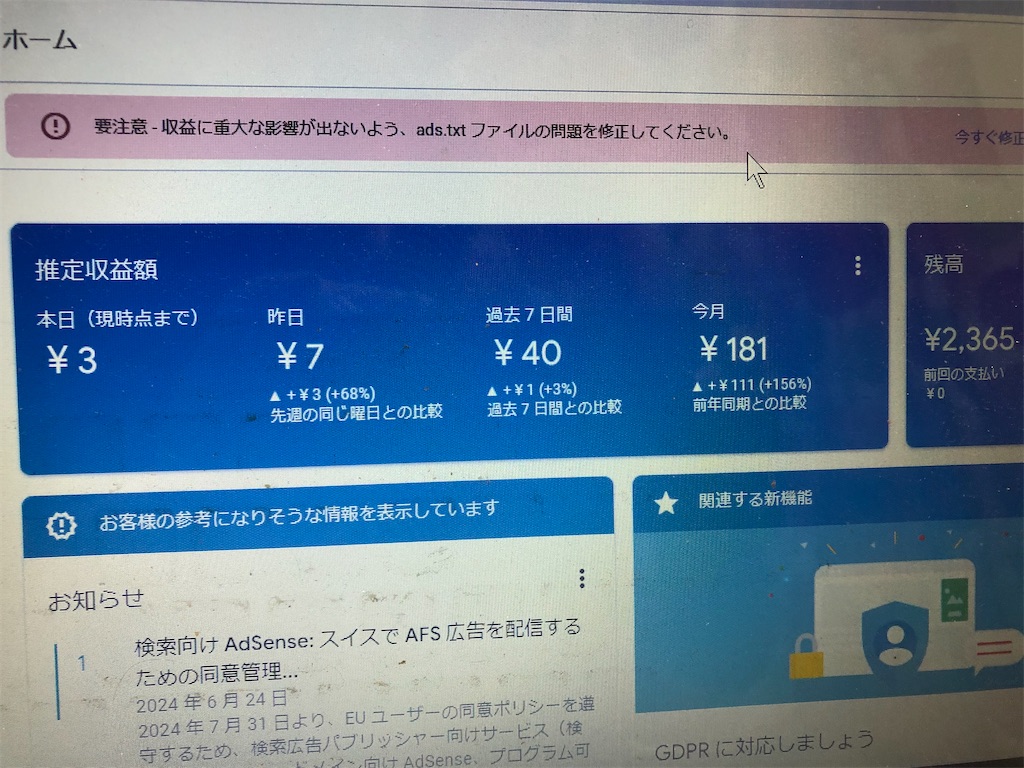Click the balance amount ¥2,365
The image size is (1024, 768).
click(969, 340)
